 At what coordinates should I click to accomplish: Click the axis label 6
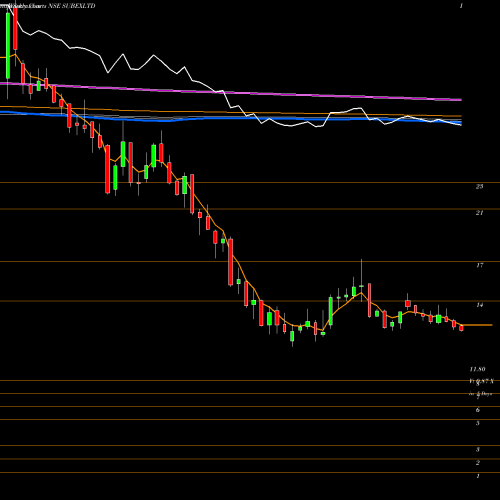pyautogui.click(x=478, y=410)
